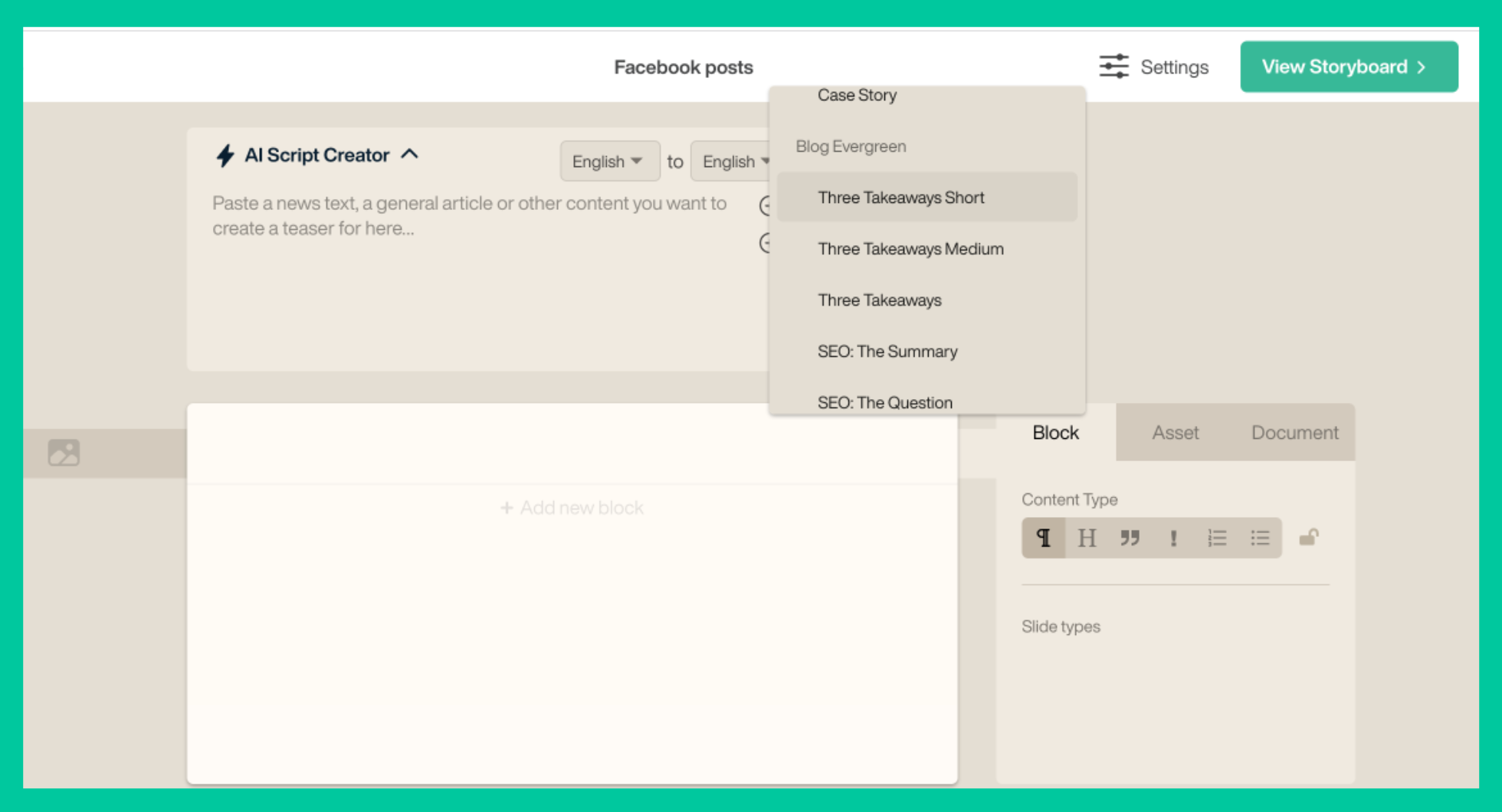Select the paragraph content type icon

1043,538
